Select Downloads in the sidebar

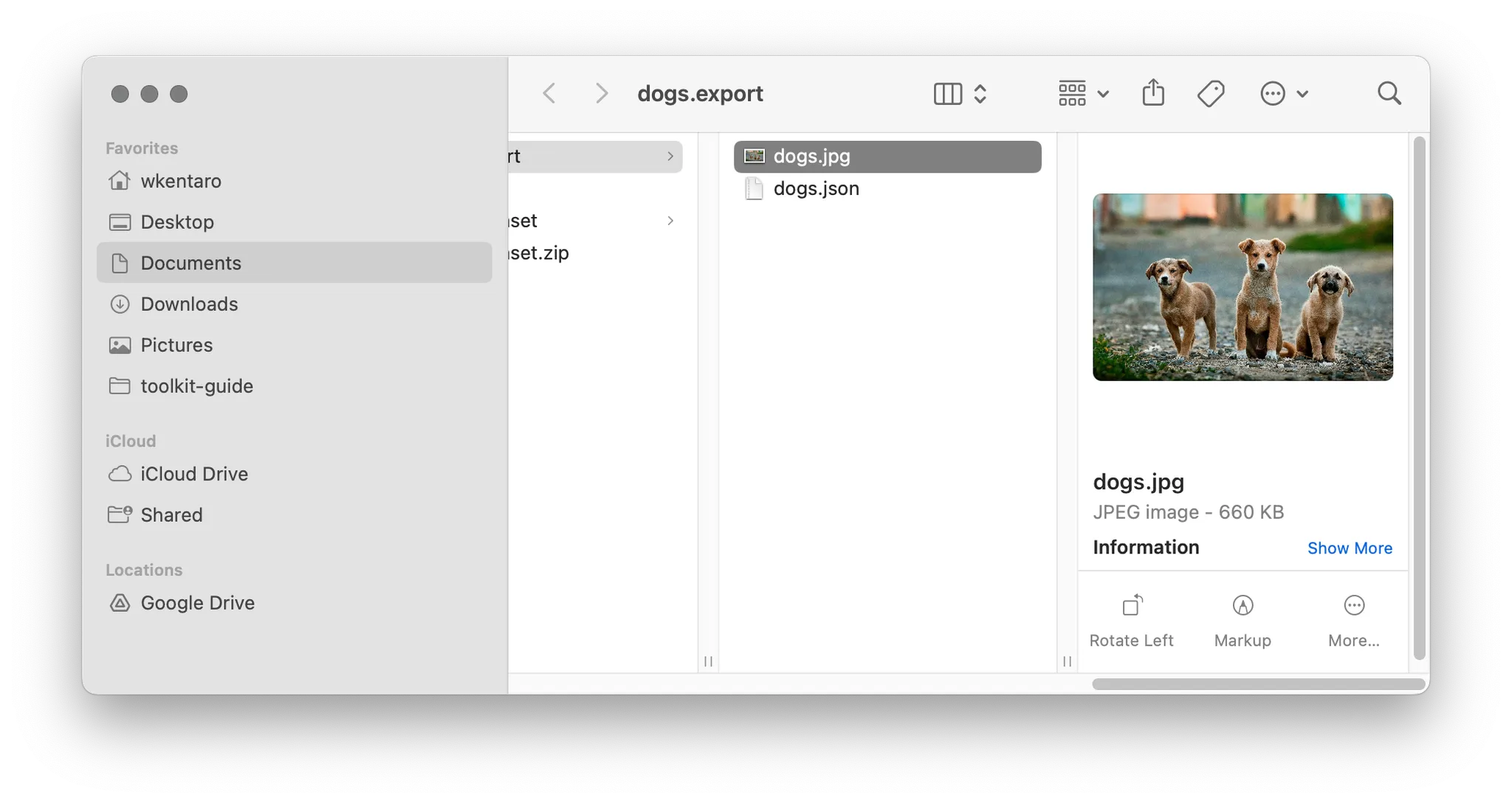[x=189, y=304]
